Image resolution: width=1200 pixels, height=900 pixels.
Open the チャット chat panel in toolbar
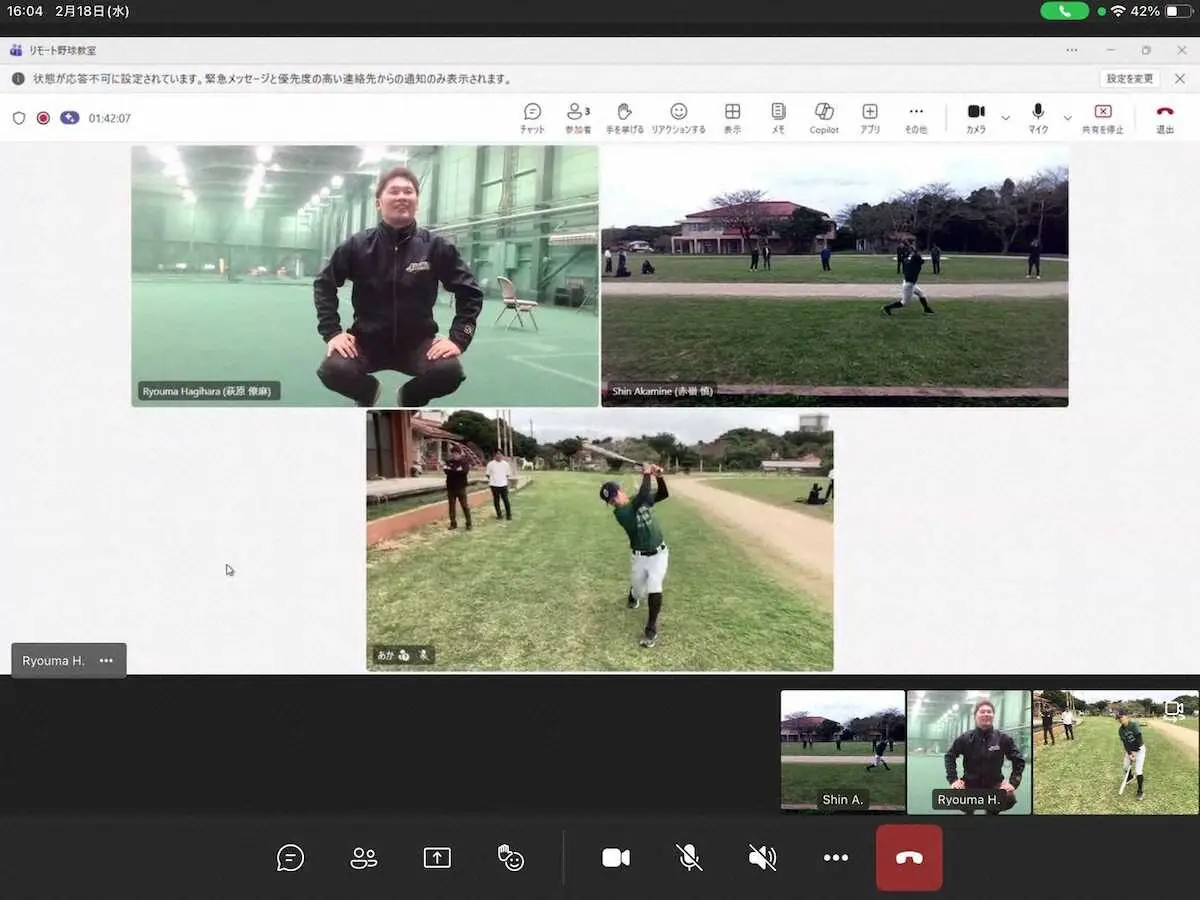(532, 117)
